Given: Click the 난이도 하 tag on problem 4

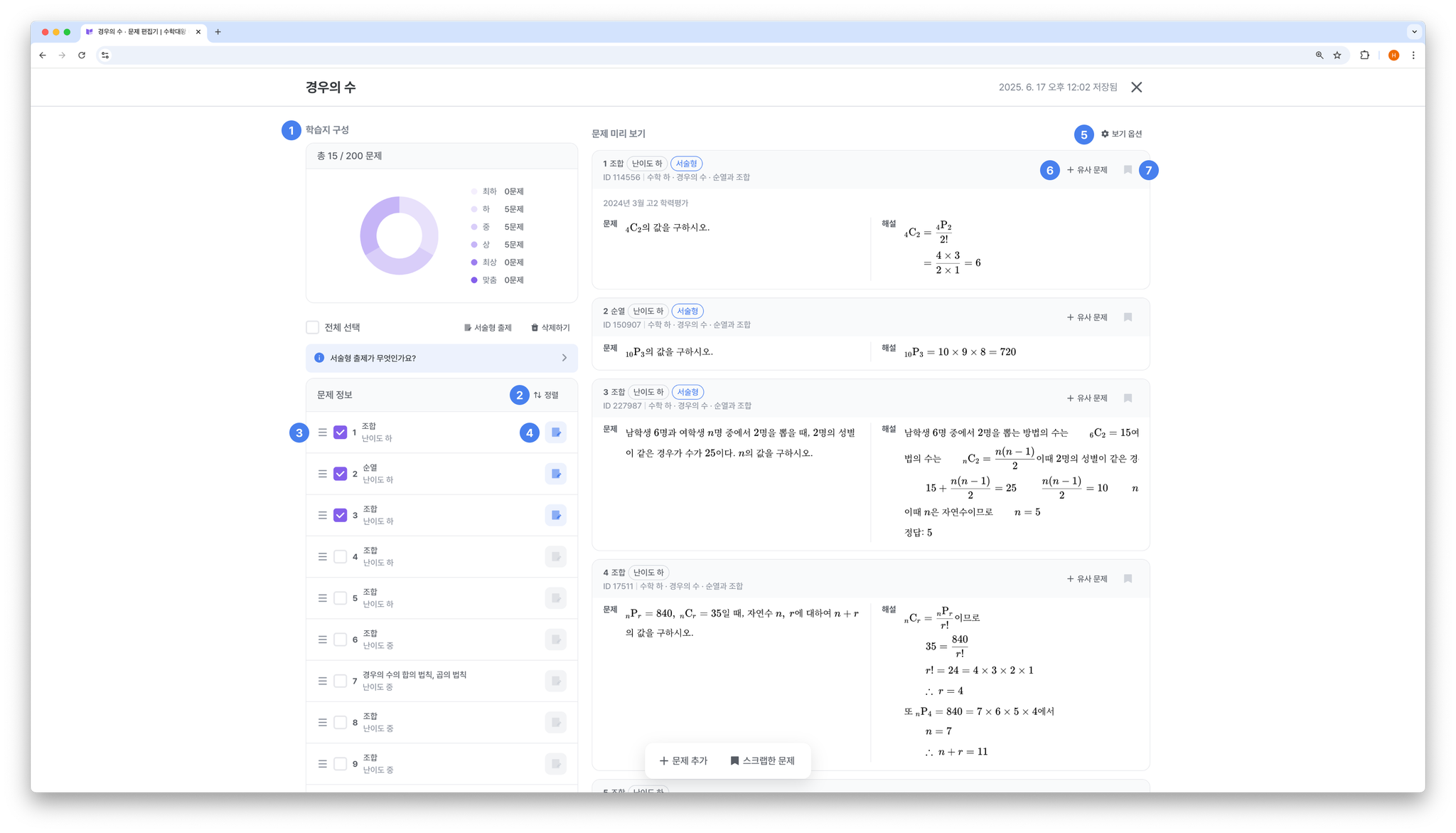Looking at the screenshot, I should (648, 573).
